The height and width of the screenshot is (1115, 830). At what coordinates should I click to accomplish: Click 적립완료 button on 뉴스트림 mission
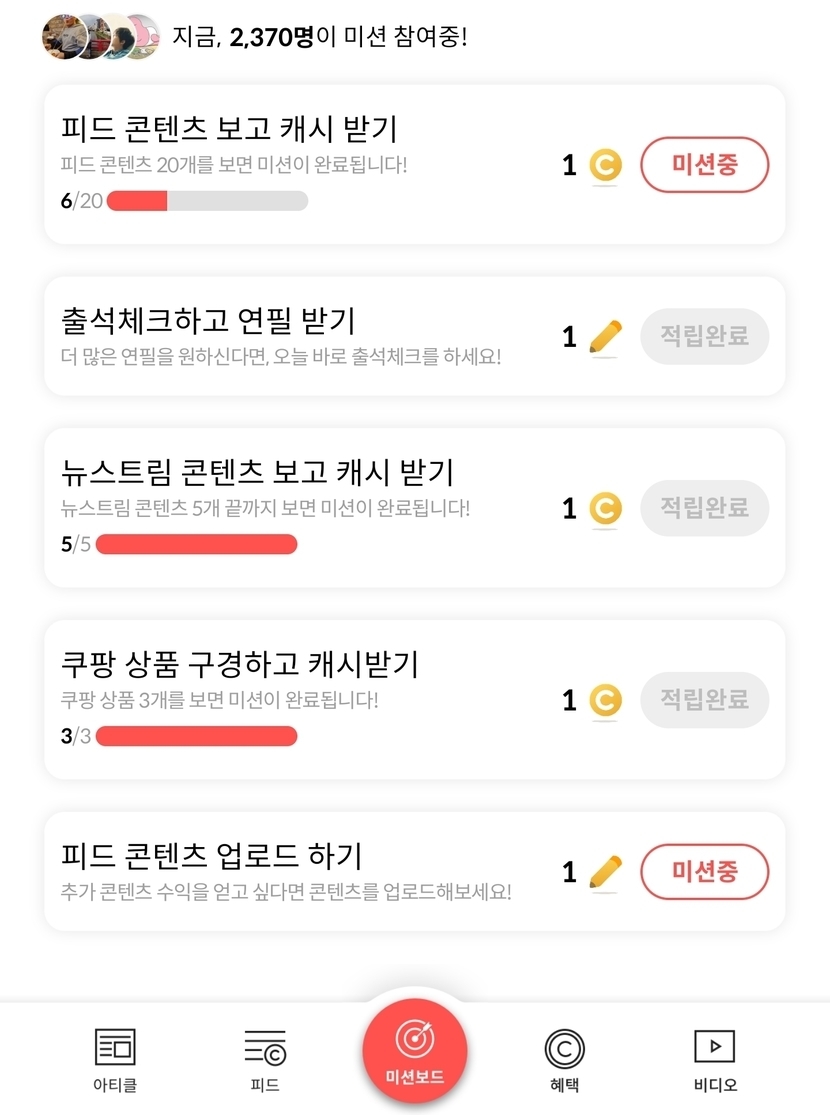704,508
